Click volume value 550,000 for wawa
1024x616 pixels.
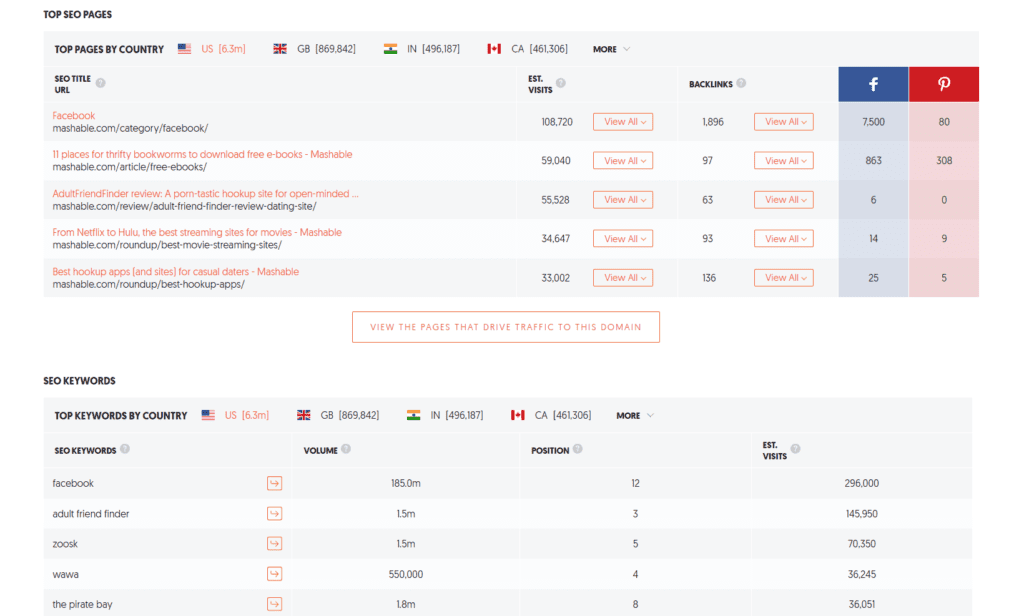(x=406, y=574)
